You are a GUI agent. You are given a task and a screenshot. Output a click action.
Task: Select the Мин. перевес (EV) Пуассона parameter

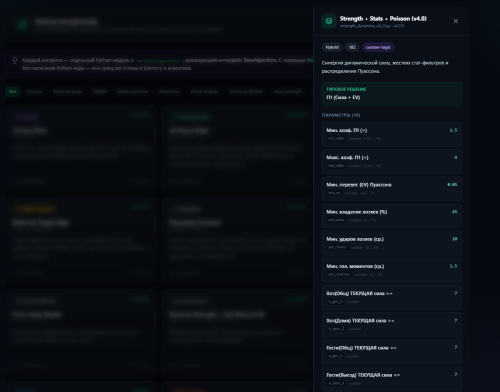392,189
